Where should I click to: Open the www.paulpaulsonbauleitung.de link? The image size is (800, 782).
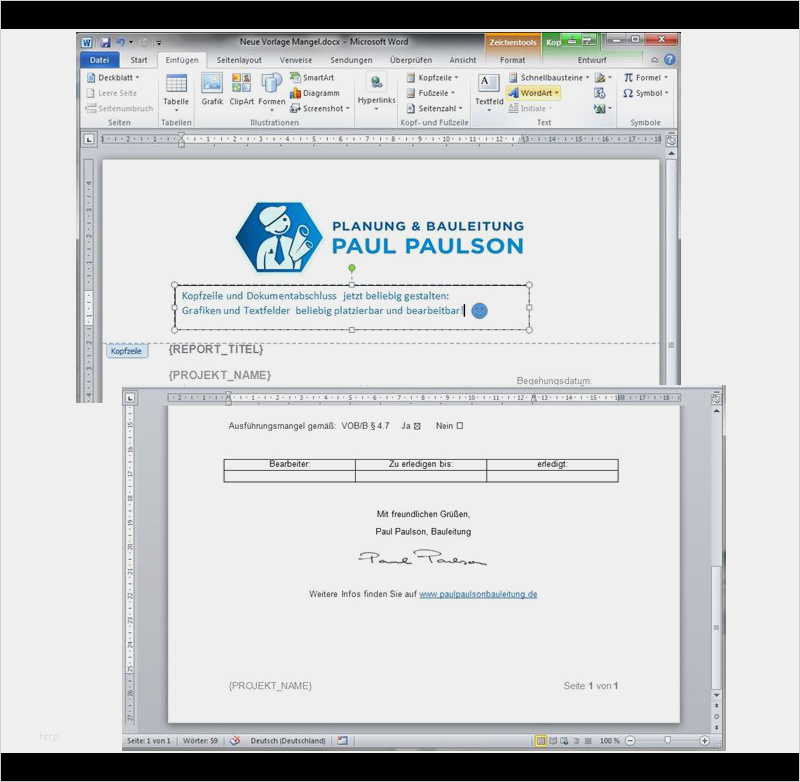478,594
